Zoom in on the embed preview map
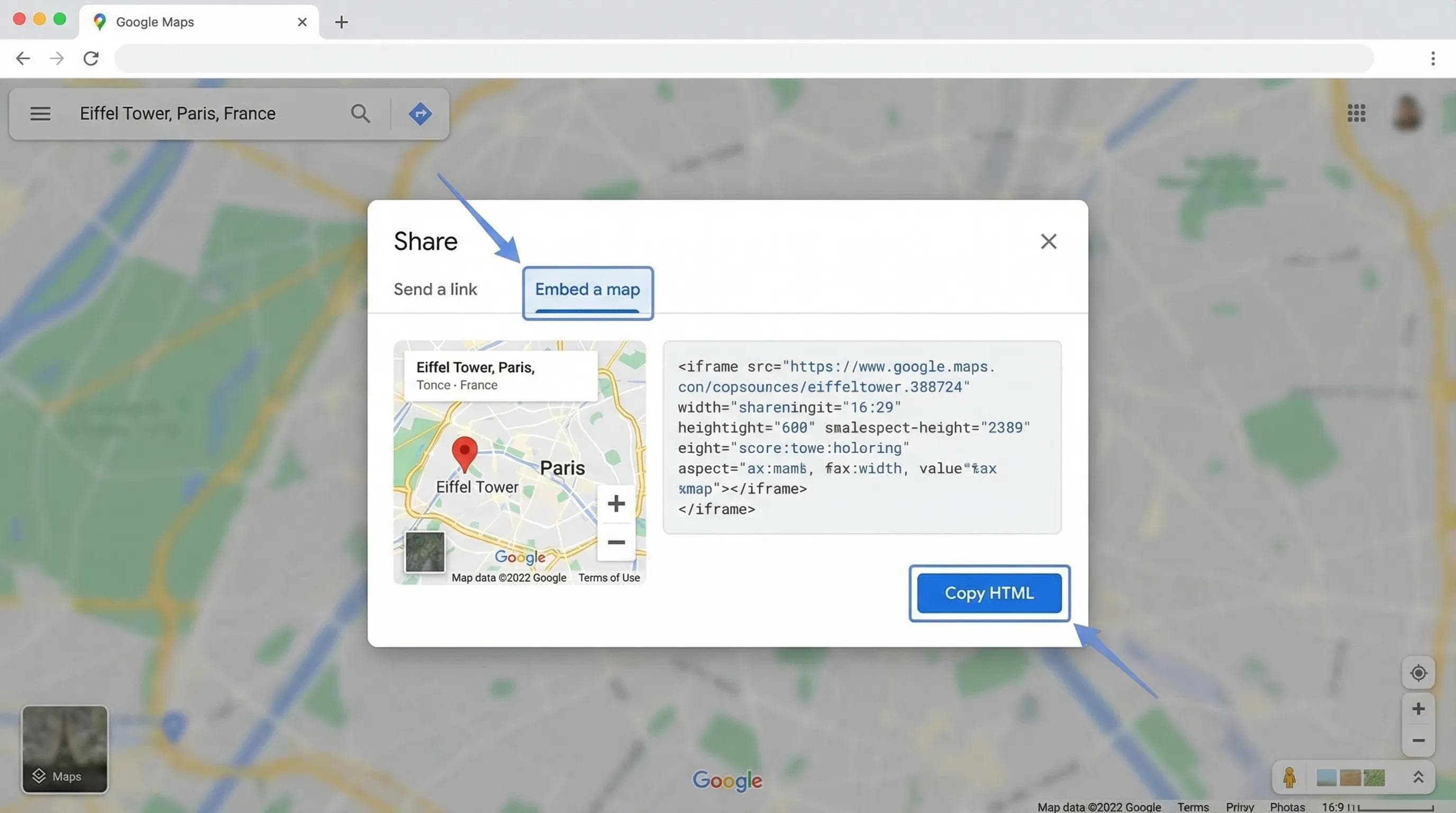Viewport: 1456px width, 813px height. [x=616, y=503]
